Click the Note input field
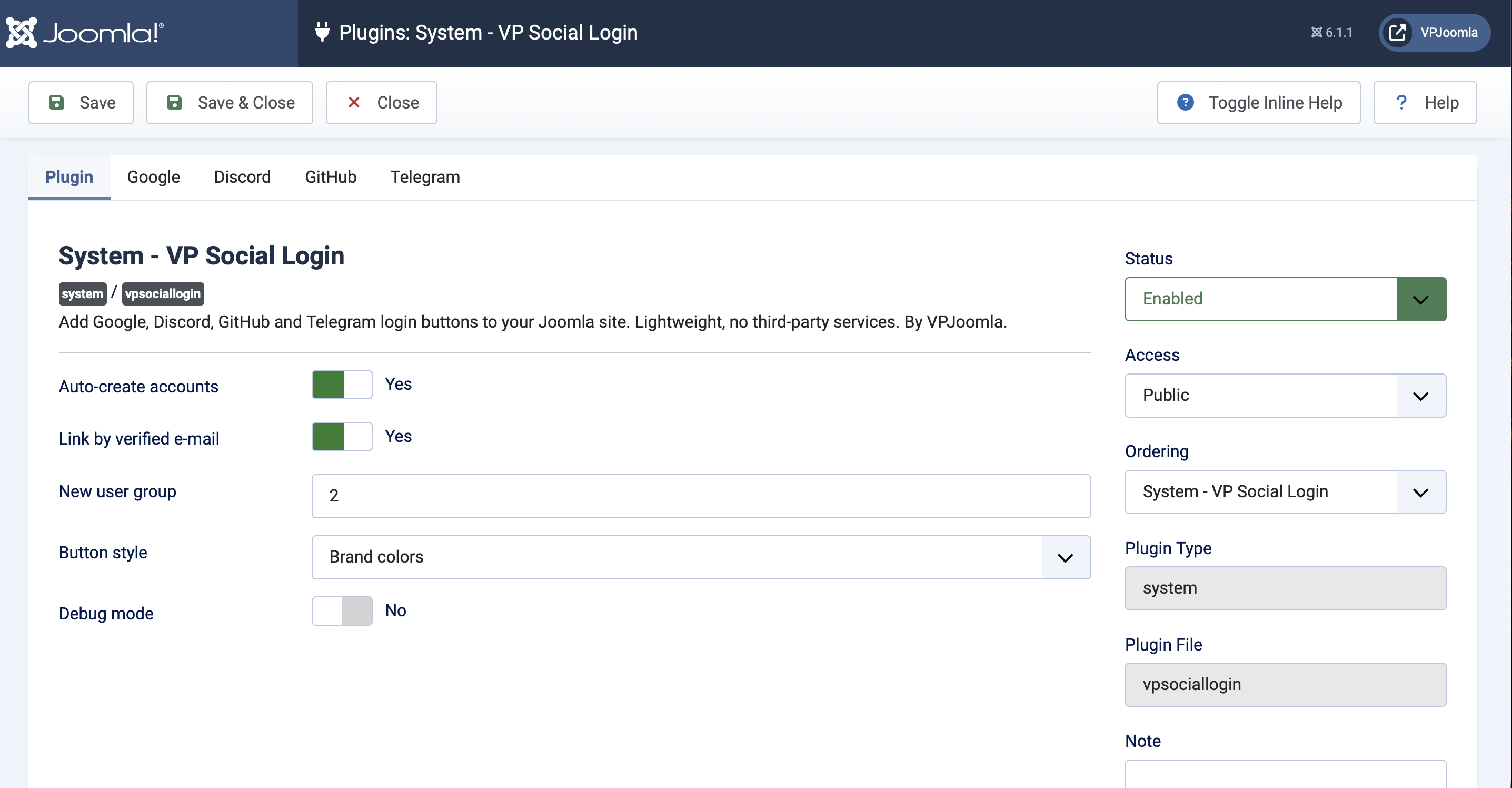The width and height of the screenshot is (1512, 788). click(x=1286, y=774)
